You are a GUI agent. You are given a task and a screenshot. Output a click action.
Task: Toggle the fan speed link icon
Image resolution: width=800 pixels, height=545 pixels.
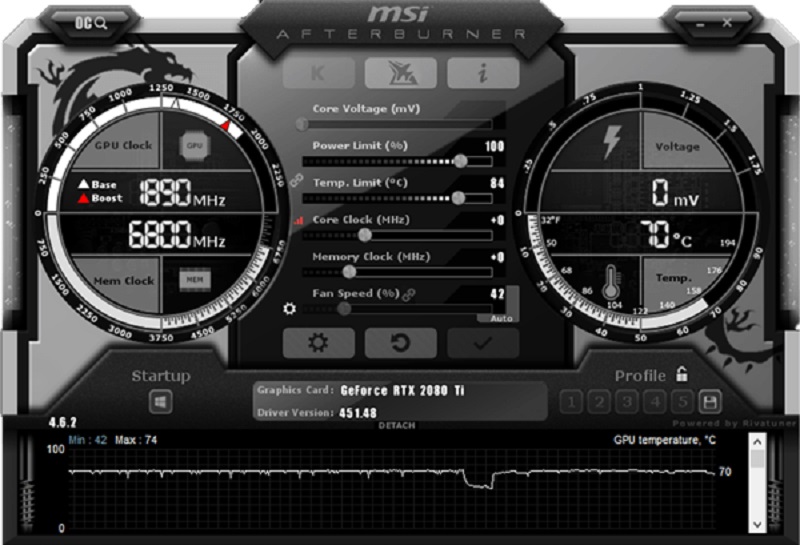[409, 294]
